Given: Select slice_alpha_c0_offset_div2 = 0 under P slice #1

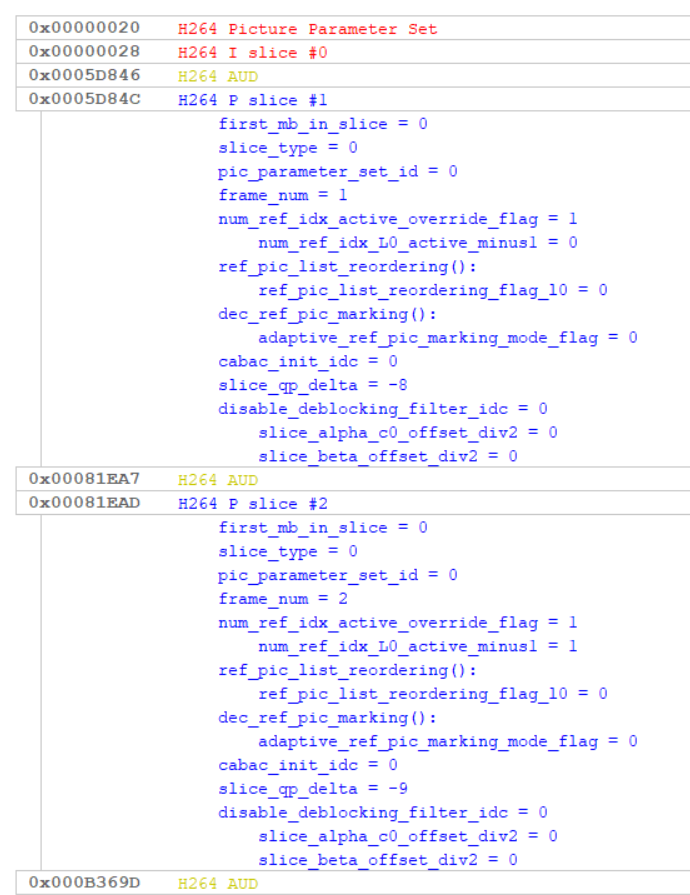Looking at the screenshot, I should tap(408, 433).
